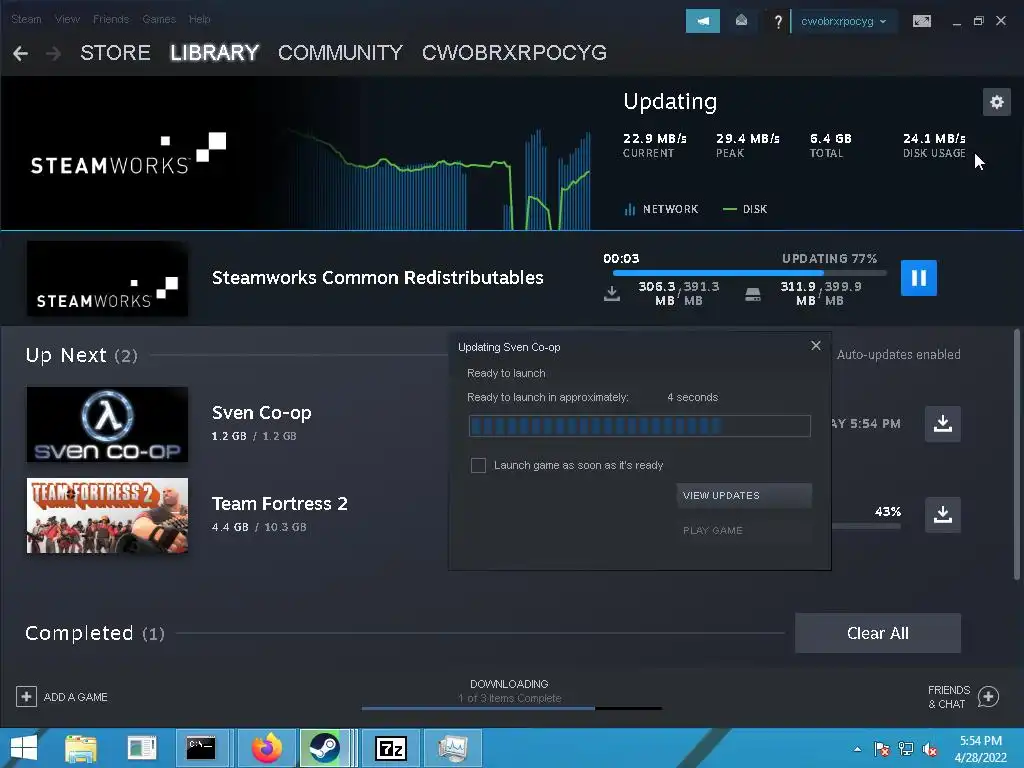Click the VIEW UPDATES button
The width and height of the screenshot is (1024, 768).
pos(744,496)
